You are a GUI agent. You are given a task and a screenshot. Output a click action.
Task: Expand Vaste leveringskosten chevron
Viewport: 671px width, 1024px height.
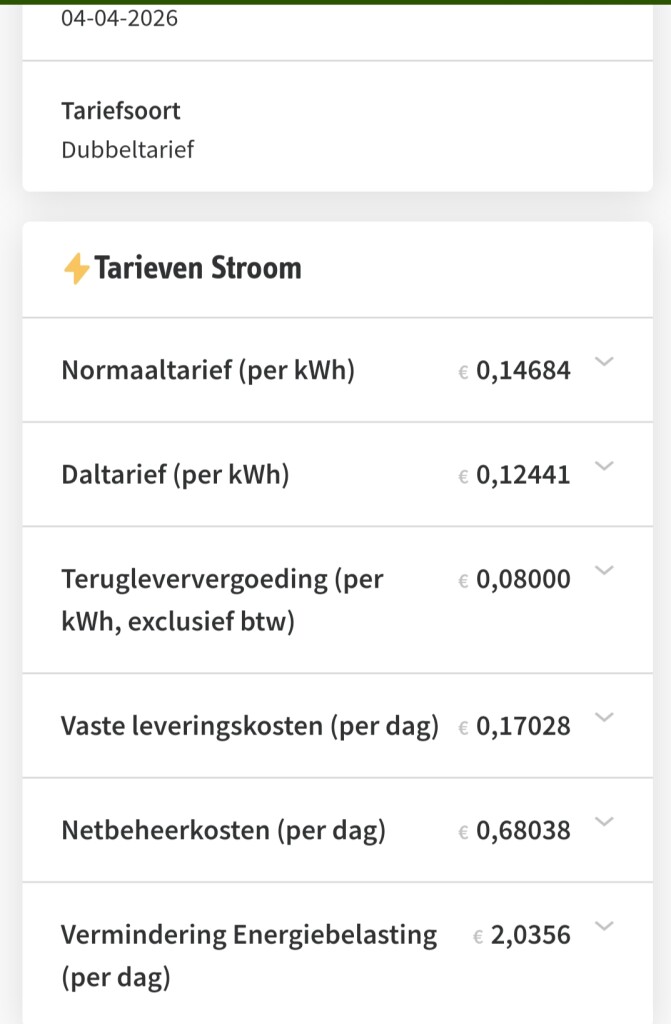[x=603, y=717]
